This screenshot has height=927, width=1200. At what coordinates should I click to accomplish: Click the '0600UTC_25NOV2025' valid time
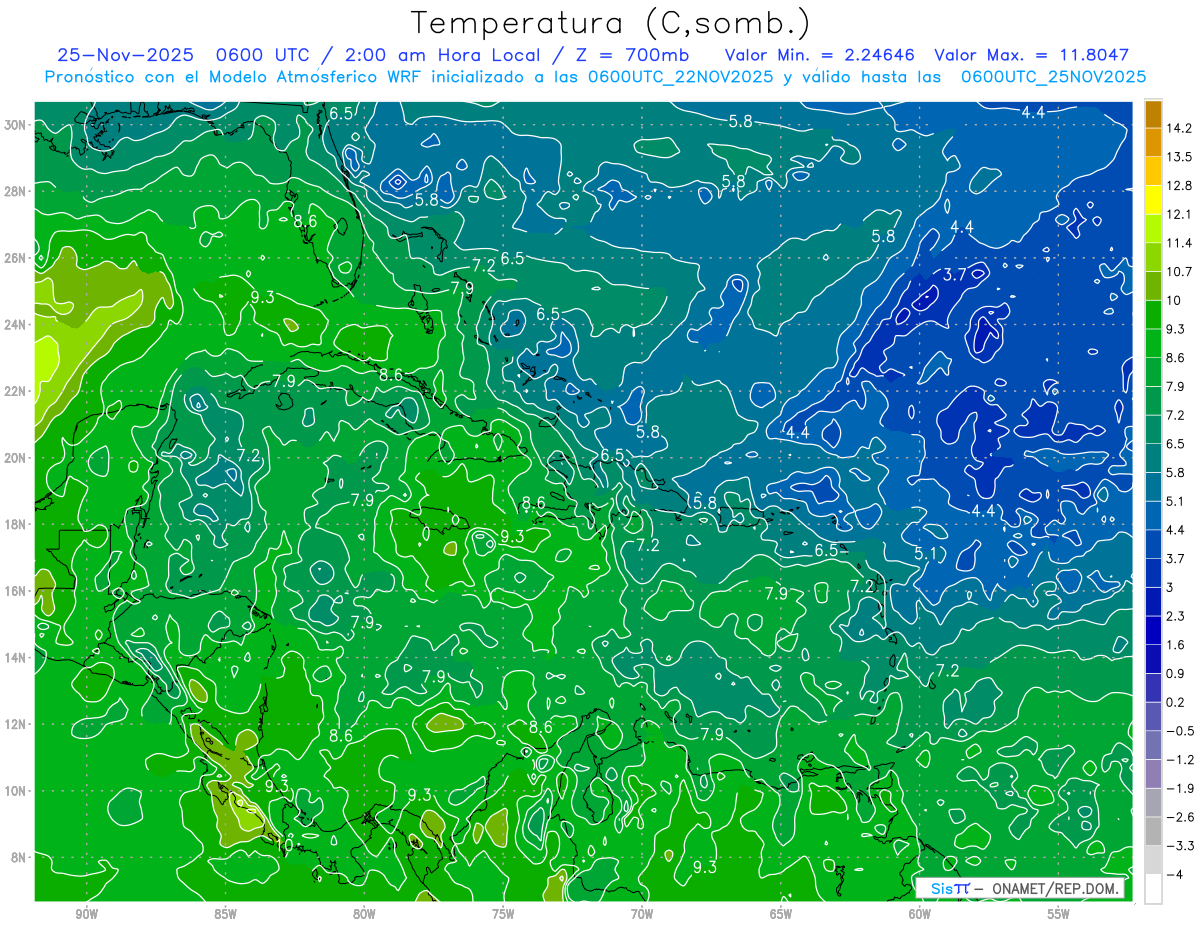[1053, 77]
